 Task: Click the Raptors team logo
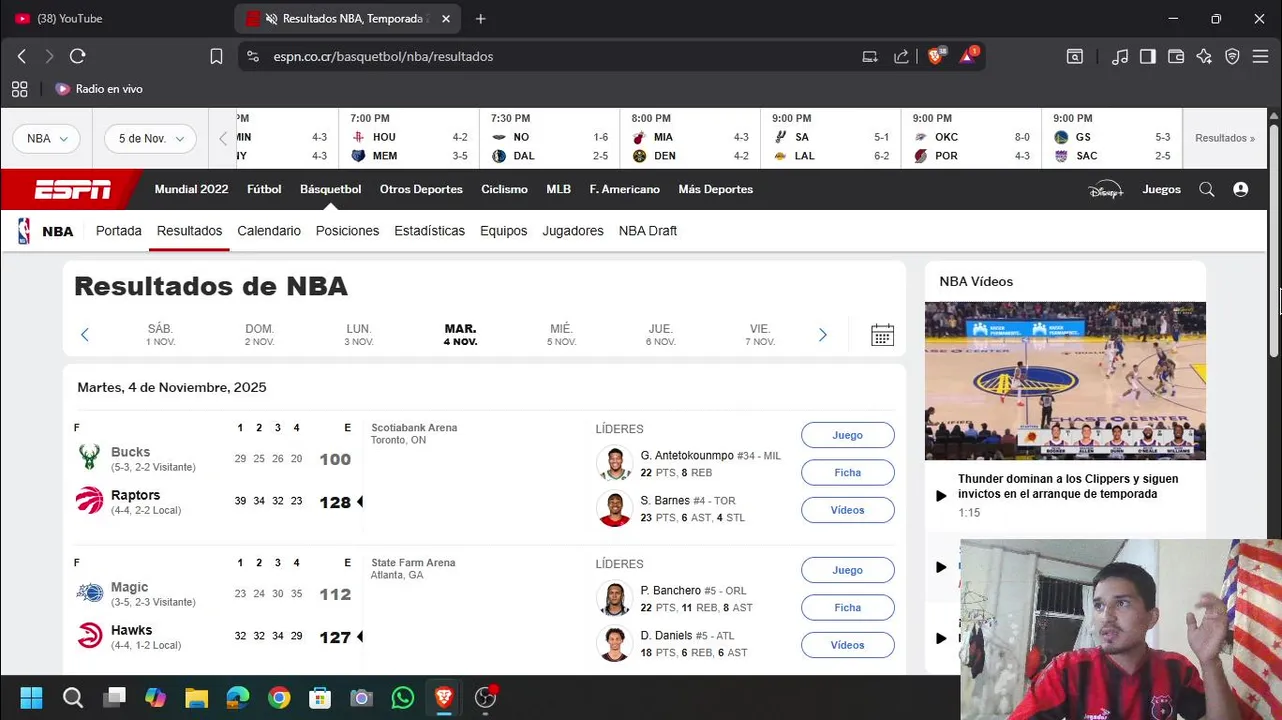pos(90,500)
